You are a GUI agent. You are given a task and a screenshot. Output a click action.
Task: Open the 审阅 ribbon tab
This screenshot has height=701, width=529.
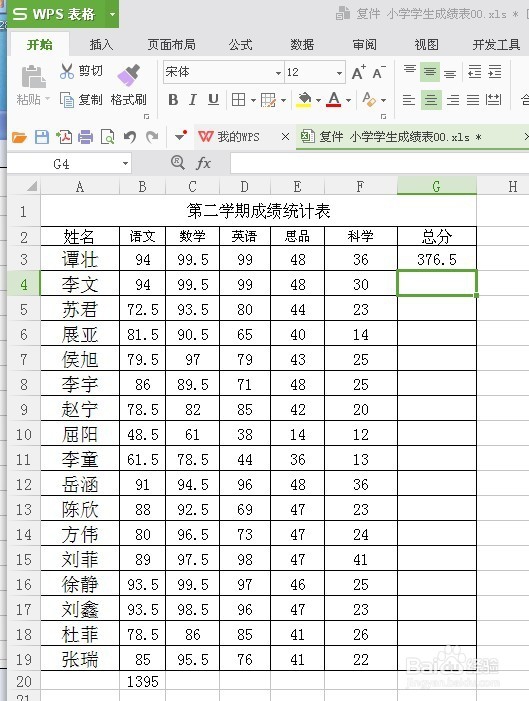pyautogui.click(x=364, y=45)
